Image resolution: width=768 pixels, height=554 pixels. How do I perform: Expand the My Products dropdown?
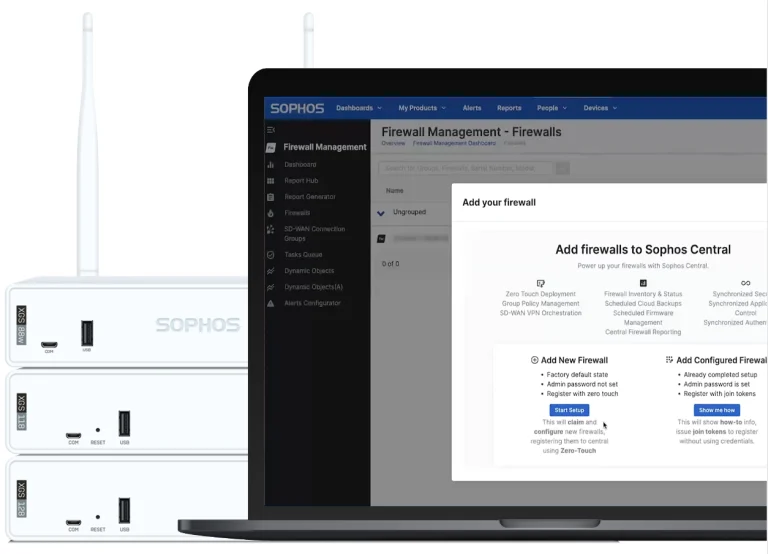pyautogui.click(x=422, y=108)
